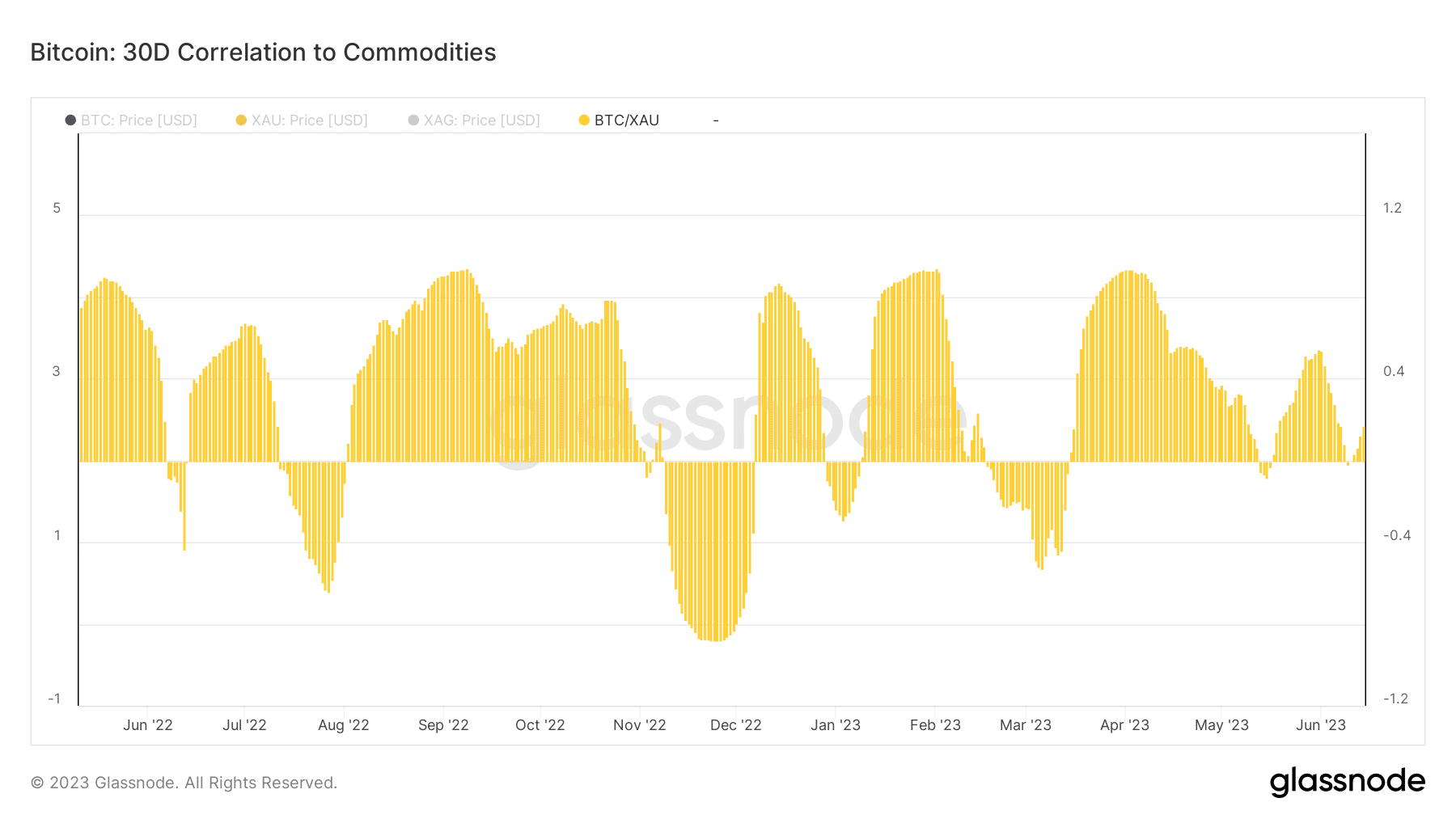Screen dimensions: 1456x819
Task: Select the Jun '22 x-axis label
Action: click(148, 725)
